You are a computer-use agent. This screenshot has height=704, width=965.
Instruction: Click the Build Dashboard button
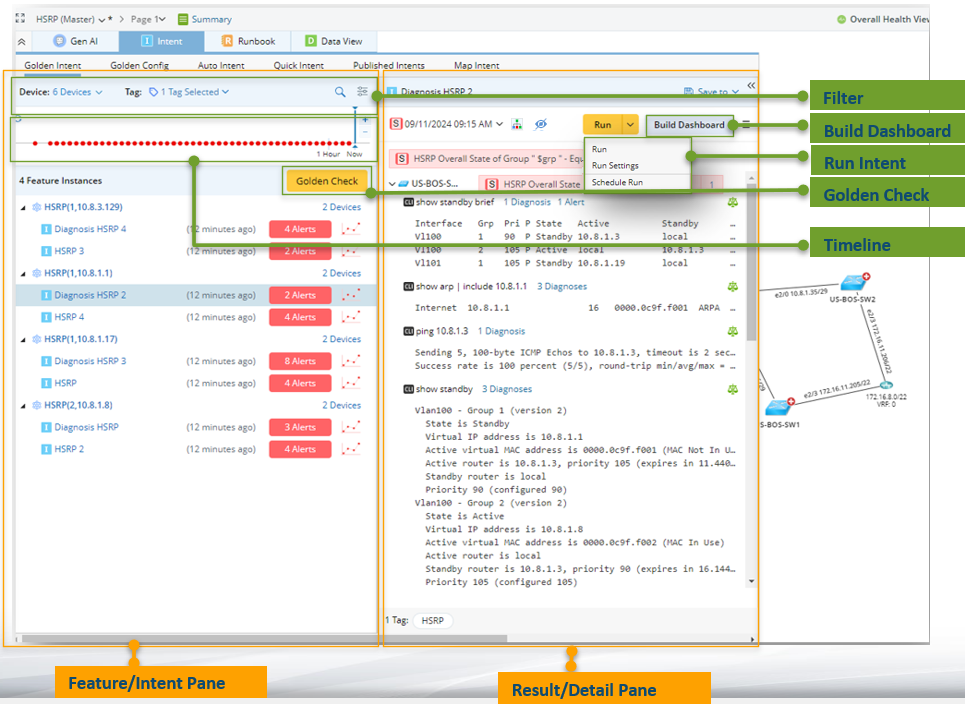pyautogui.click(x=689, y=125)
